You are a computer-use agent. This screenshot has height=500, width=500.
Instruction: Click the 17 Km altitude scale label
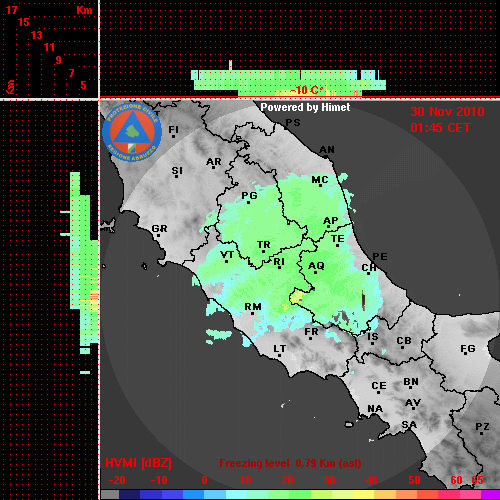click(x=12, y=10)
